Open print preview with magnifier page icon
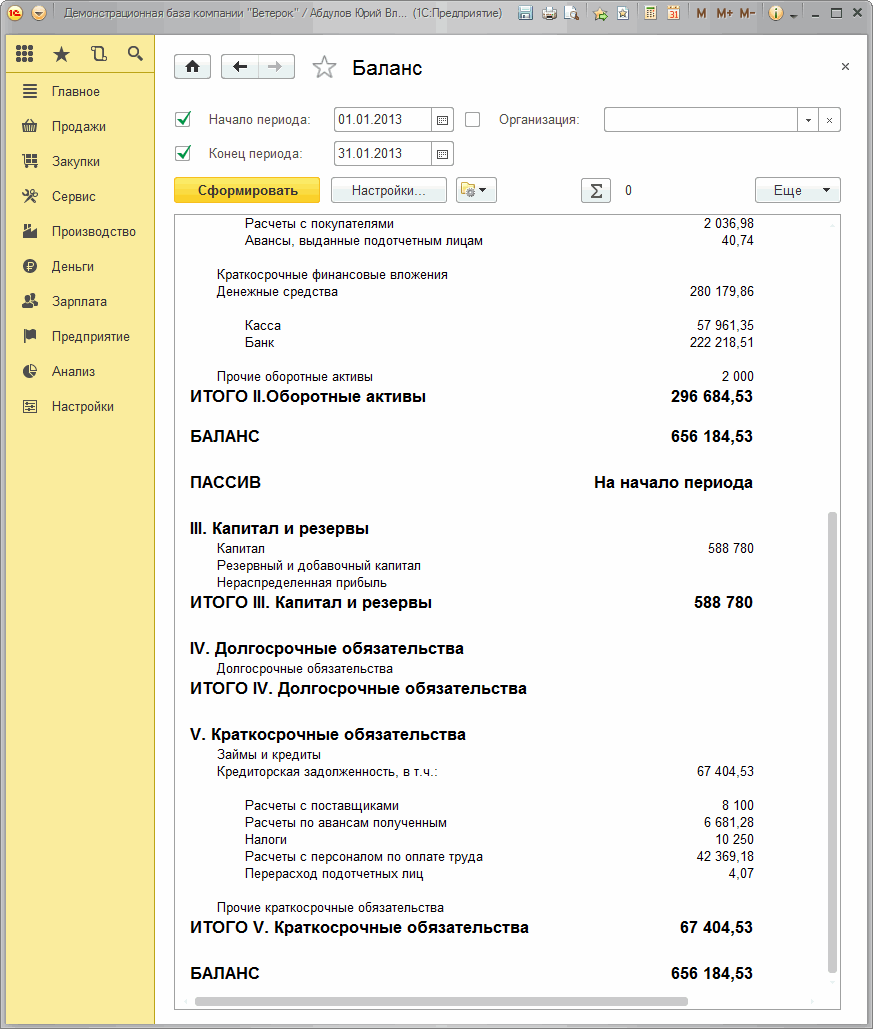The width and height of the screenshot is (873, 1029). [572, 13]
